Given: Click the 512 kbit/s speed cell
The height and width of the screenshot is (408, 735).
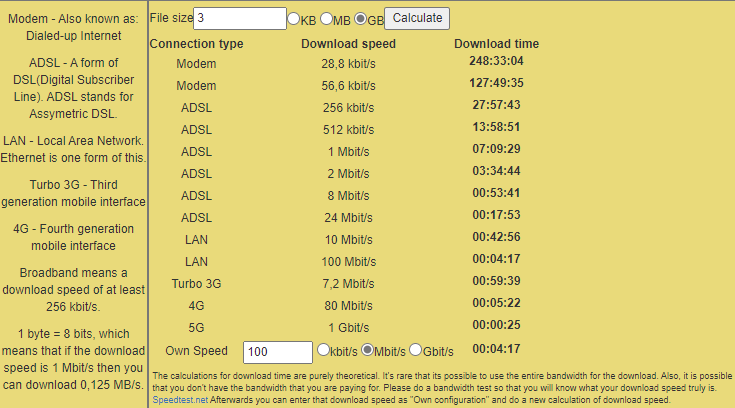Looking at the screenshot, I should click(x=348, y=130).
